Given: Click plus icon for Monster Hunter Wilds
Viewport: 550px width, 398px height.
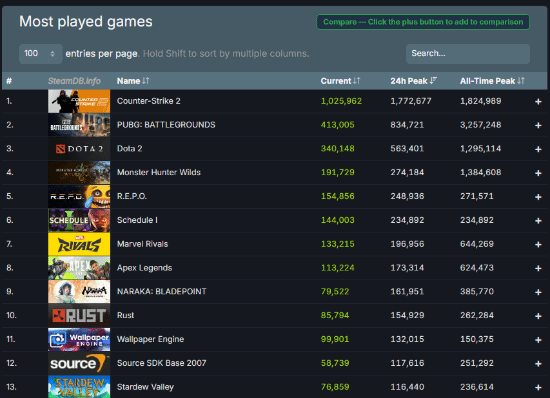Looking at the screenshot, I should [538, 173].
